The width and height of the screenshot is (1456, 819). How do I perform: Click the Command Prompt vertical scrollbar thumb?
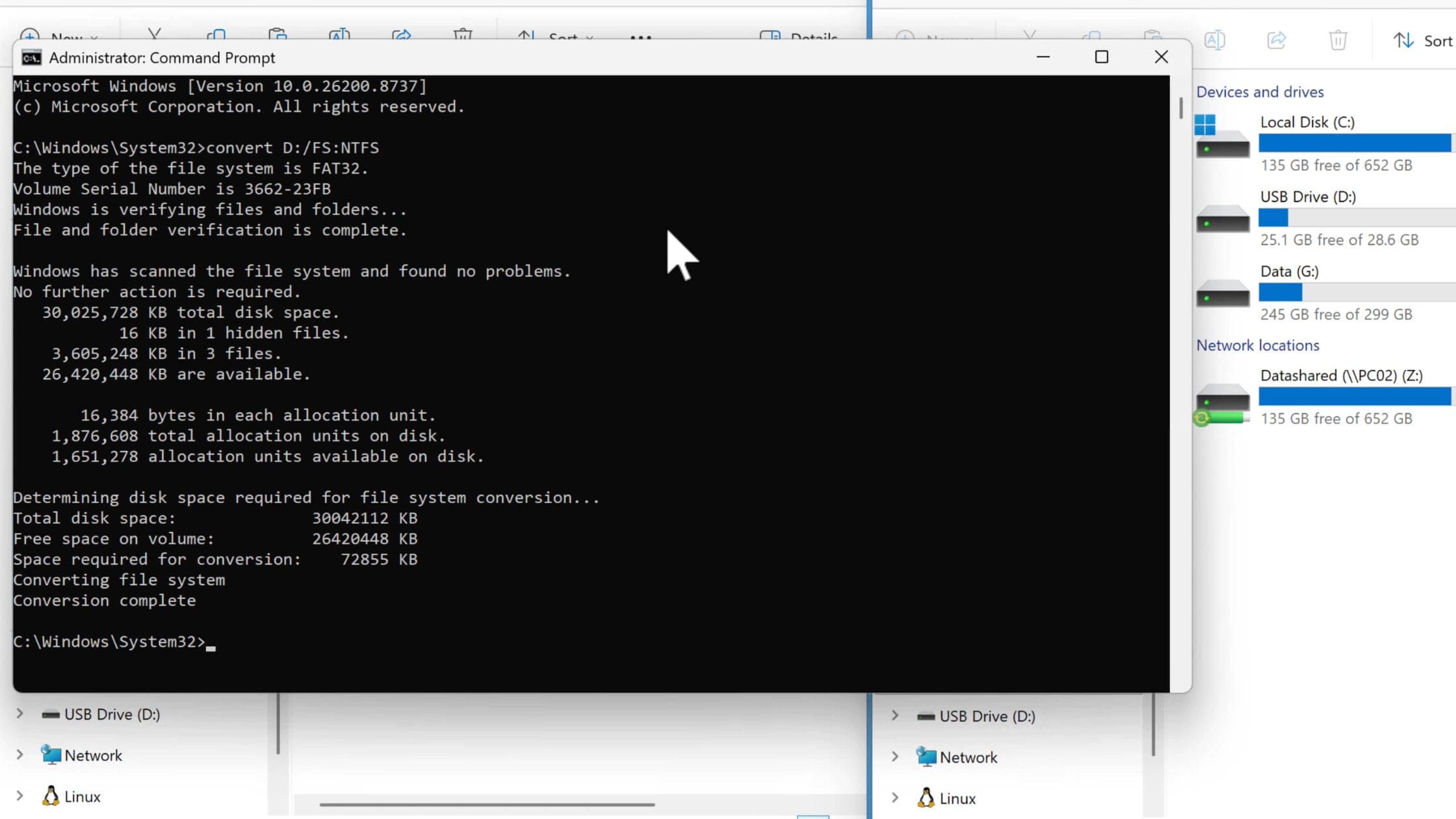click(1180, 108)
